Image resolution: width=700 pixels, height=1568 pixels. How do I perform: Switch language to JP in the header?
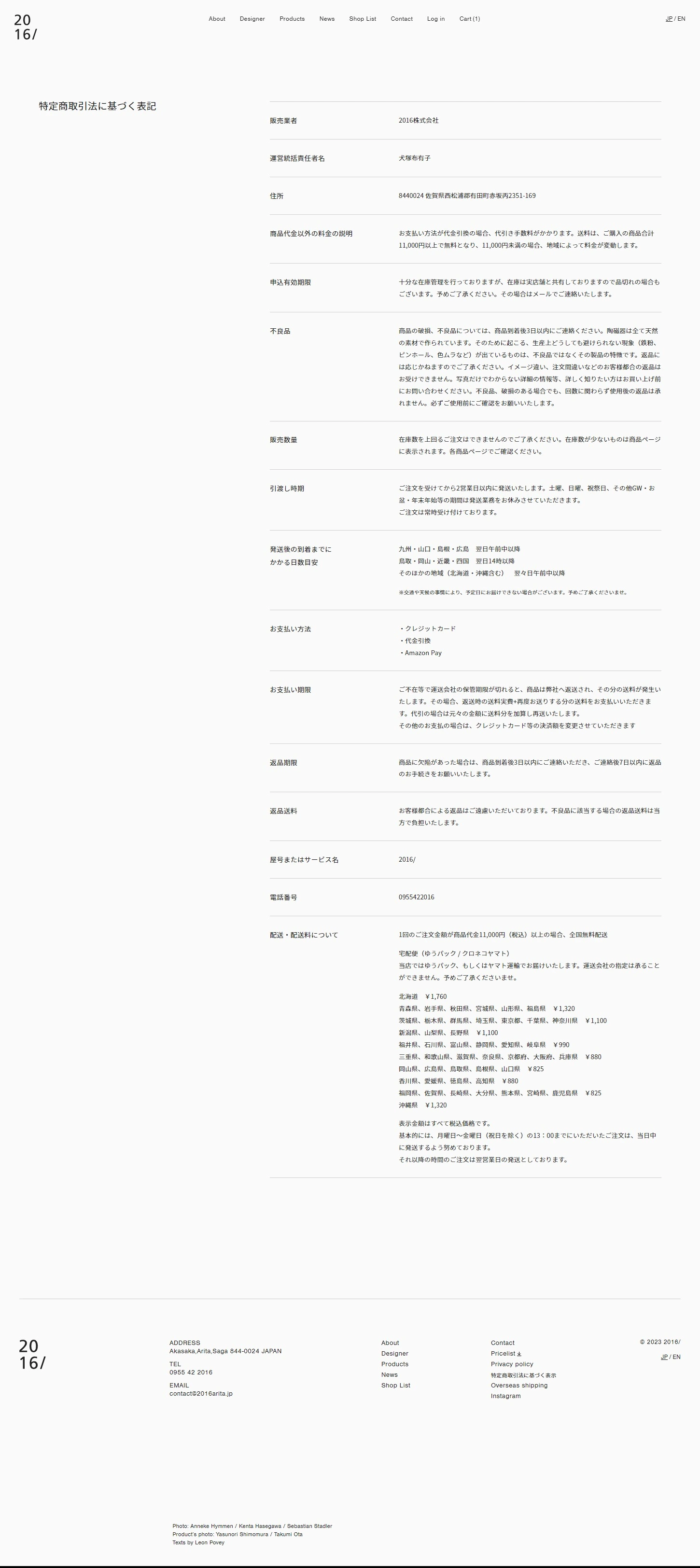[669, 19]
